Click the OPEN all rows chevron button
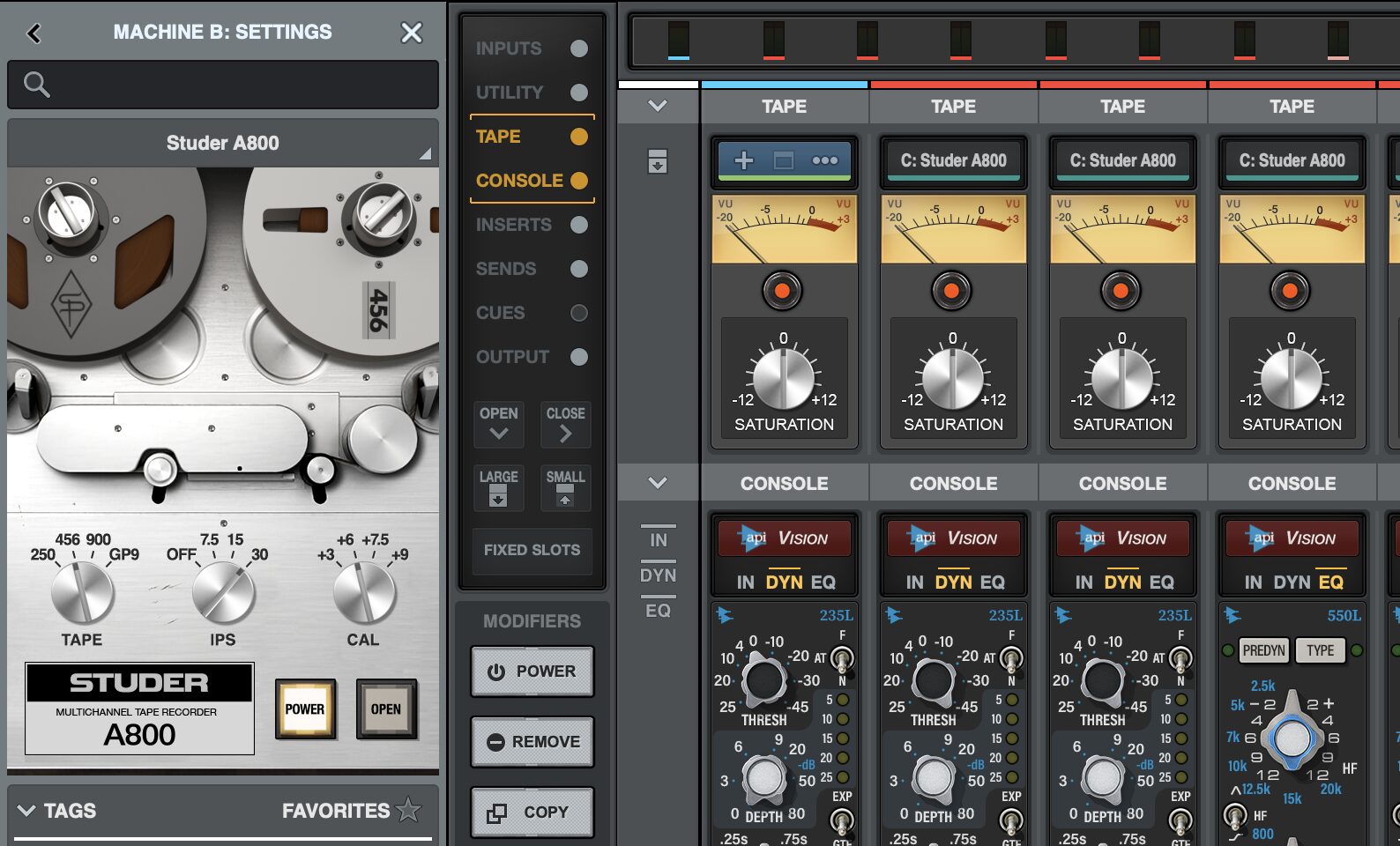This screenshot has width=1400, height=846. [x=499, y=424]
